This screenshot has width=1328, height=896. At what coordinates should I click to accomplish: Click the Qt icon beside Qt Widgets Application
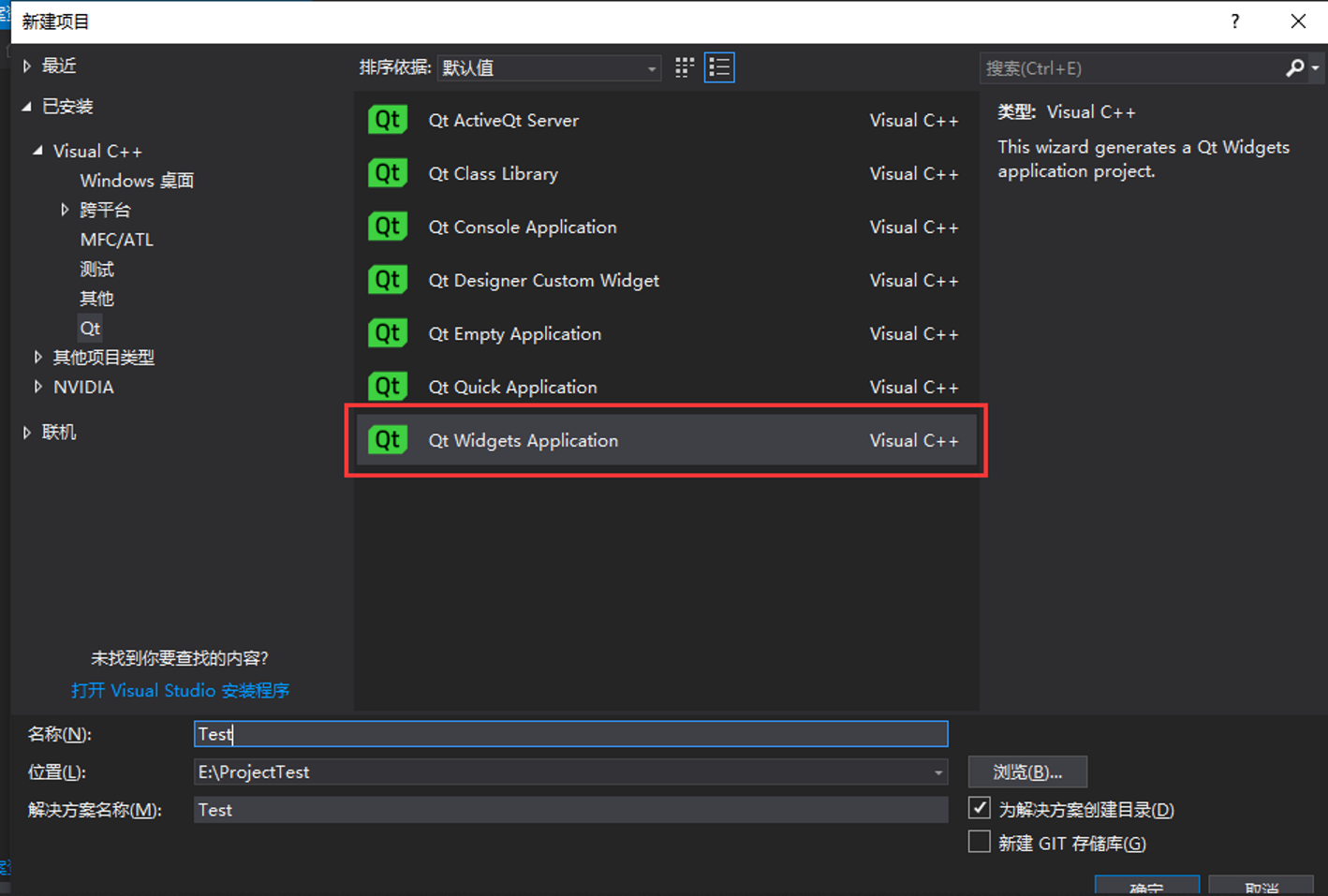388,440
